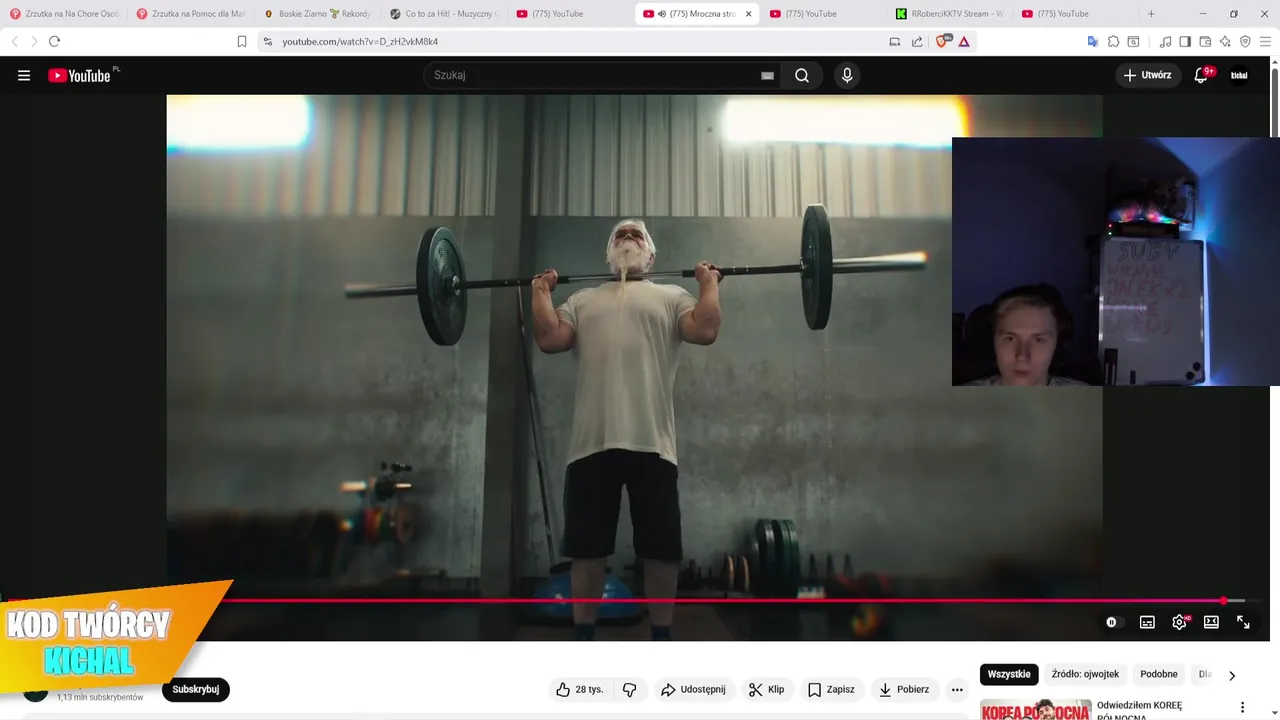Click the install app icon in address bar
This screenshot has width=1280, height=720.
[895, 41]
